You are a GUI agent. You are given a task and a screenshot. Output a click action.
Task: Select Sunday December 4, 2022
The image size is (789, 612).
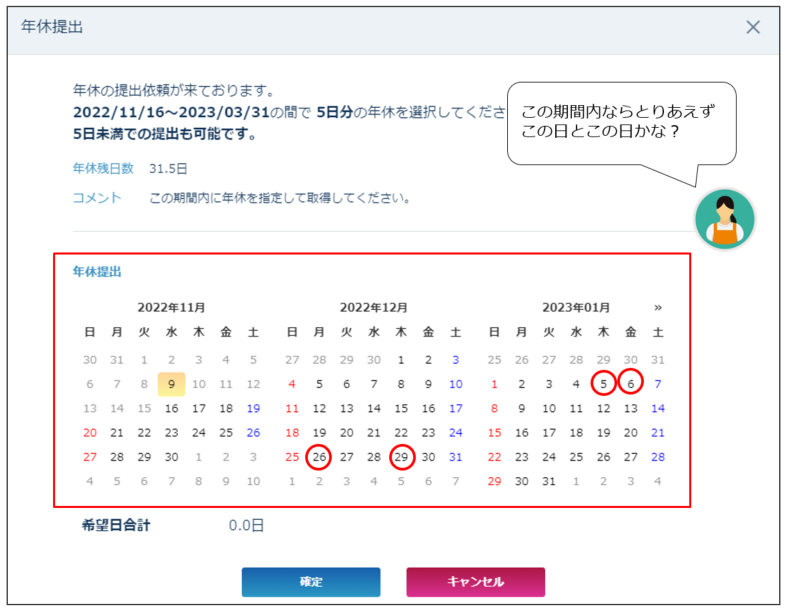coord(292,385)
